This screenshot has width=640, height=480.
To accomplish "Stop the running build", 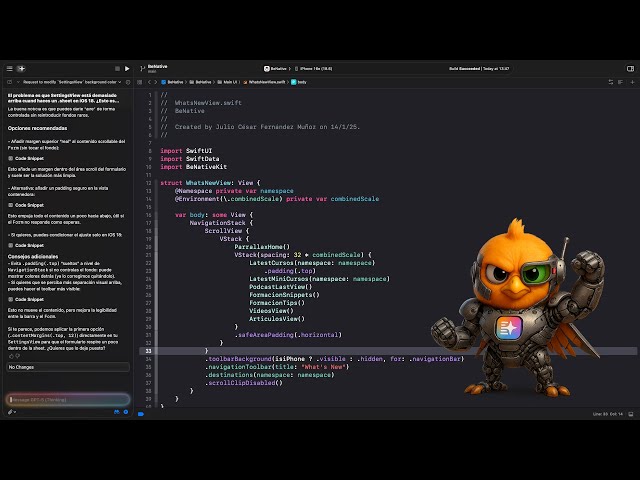I will click(117, 69).
